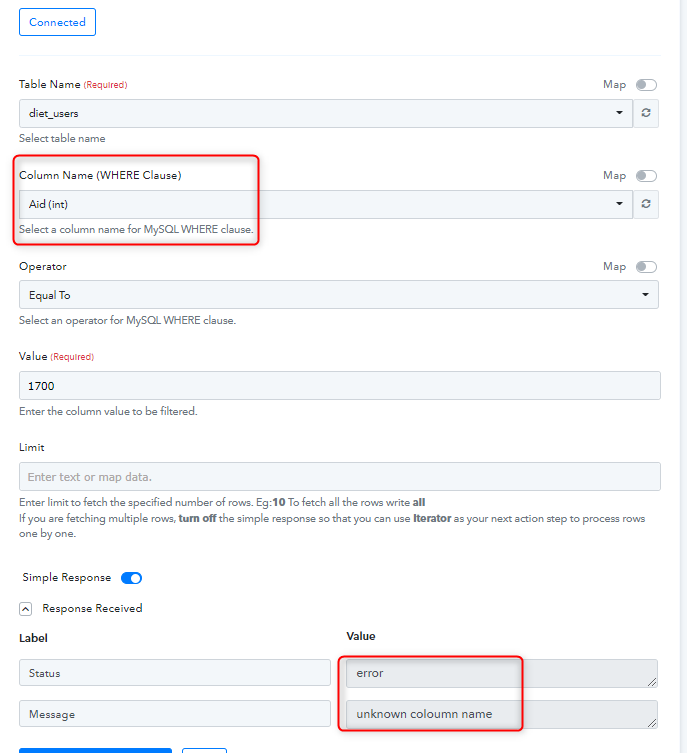Click the Value field containing 1700
The width and height of the screenshot is (687, 753).
point(340,386)
